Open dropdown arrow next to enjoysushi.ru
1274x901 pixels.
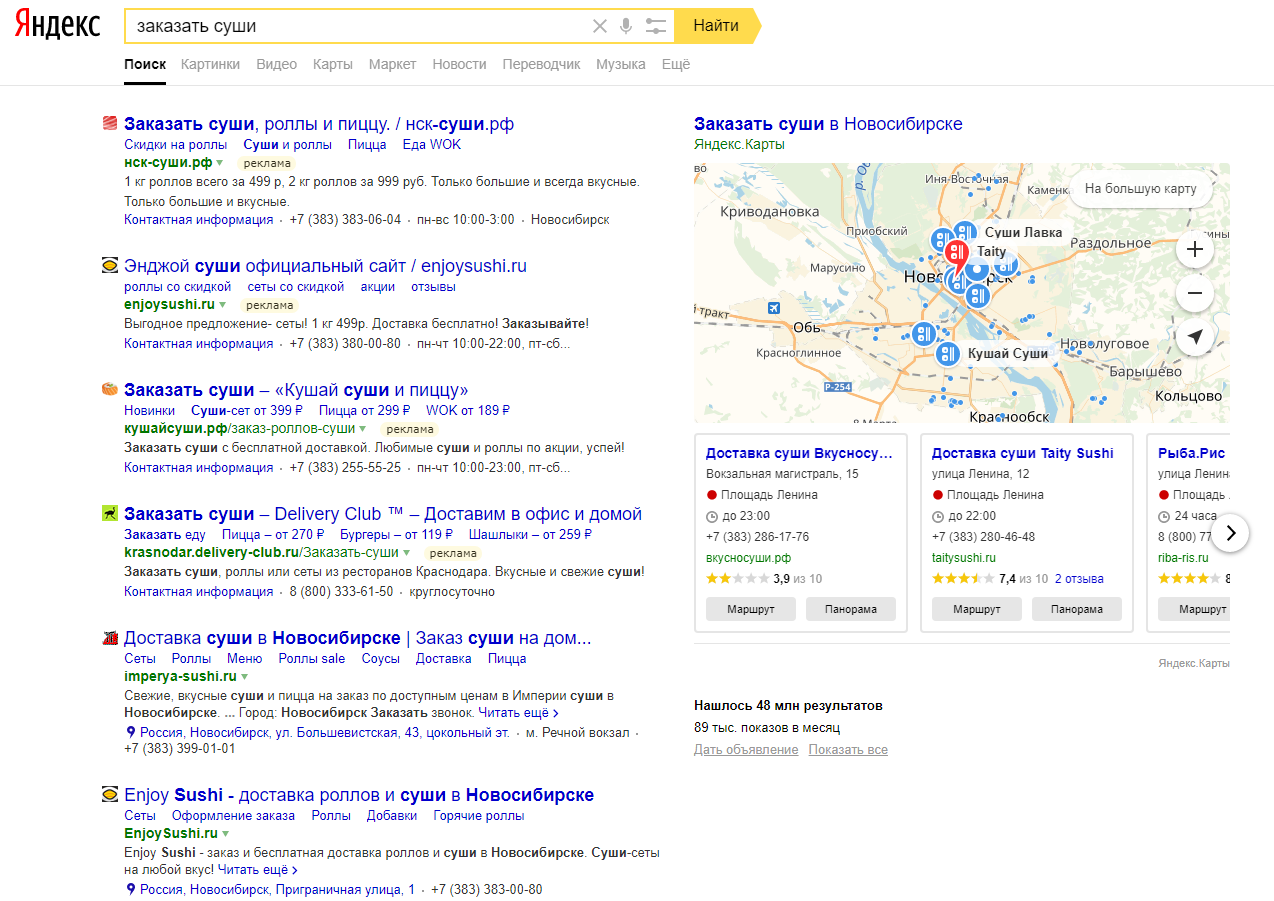tap(223, 304)
